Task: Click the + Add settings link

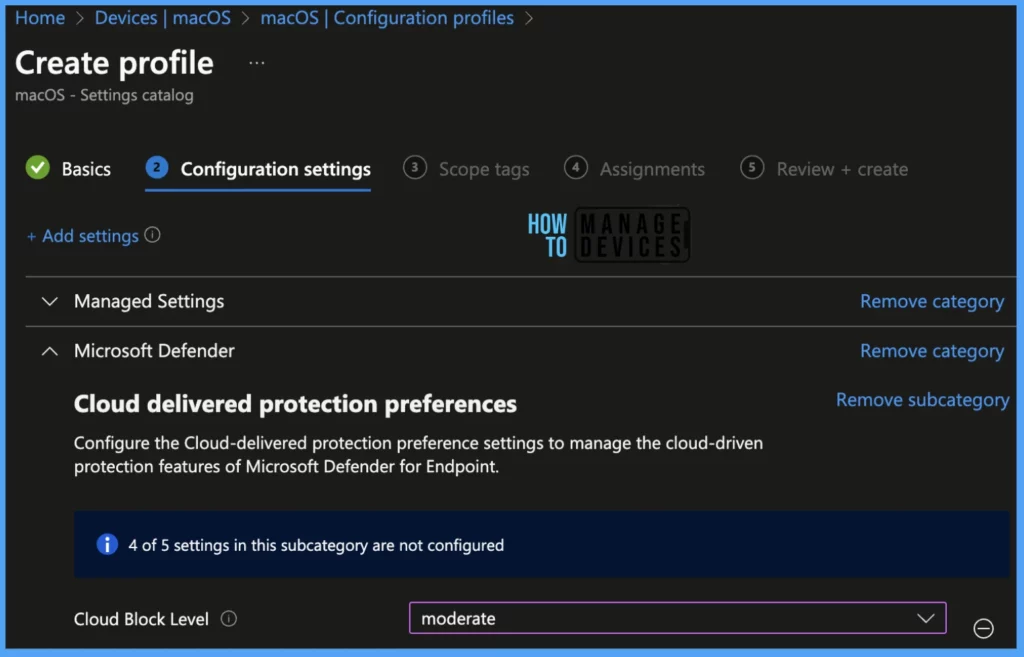Action: pos(82,236)
